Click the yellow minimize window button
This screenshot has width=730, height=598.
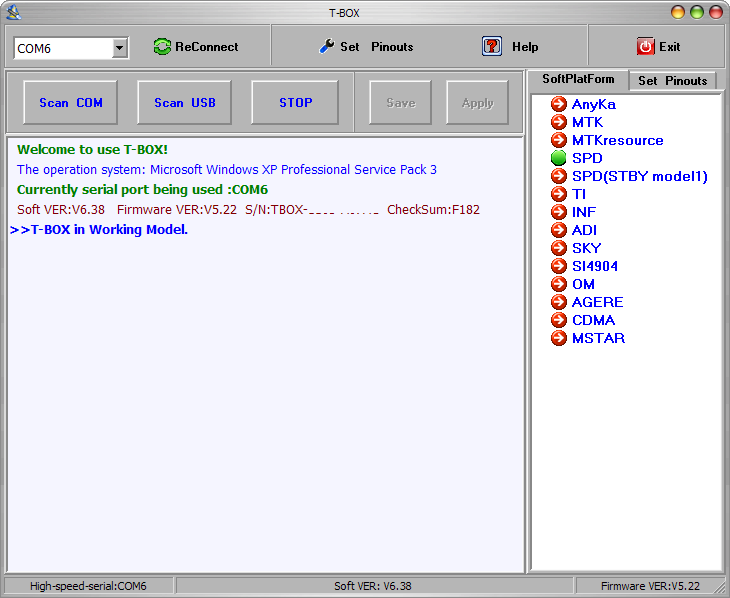[x=677, y=12]
